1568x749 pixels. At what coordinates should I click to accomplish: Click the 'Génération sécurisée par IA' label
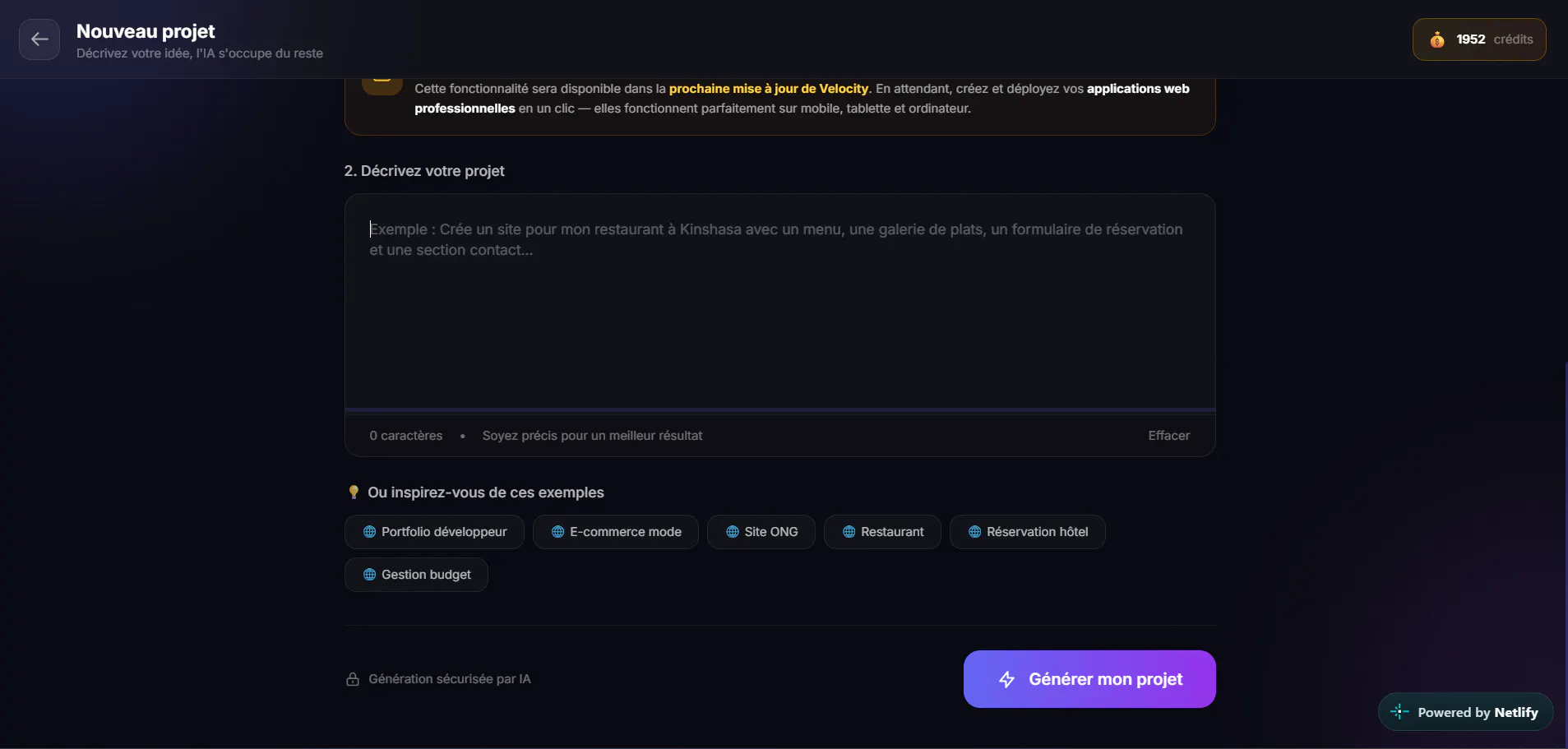tap(450, 679)
